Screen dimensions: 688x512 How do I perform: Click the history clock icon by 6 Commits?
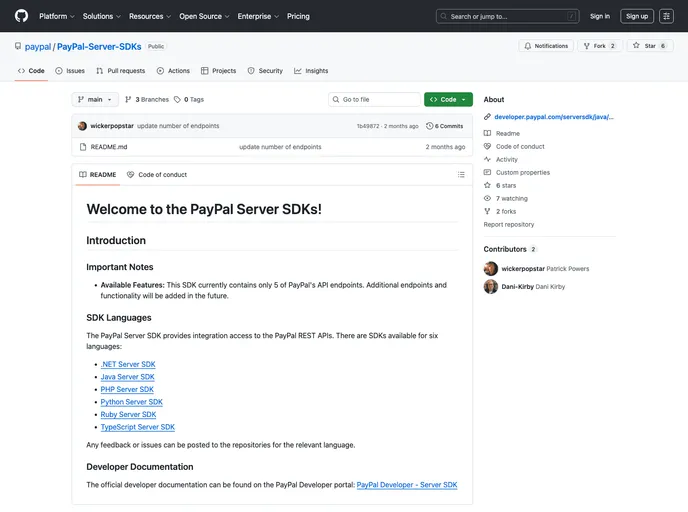tap(430, 126)
